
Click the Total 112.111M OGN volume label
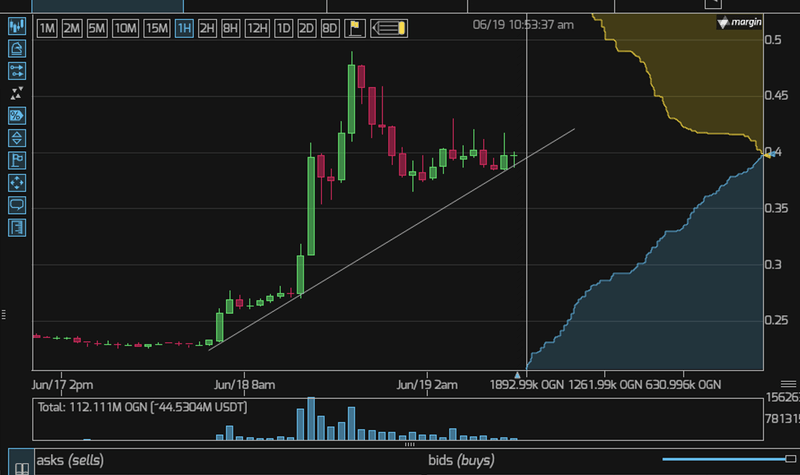[x=142, y=407]
